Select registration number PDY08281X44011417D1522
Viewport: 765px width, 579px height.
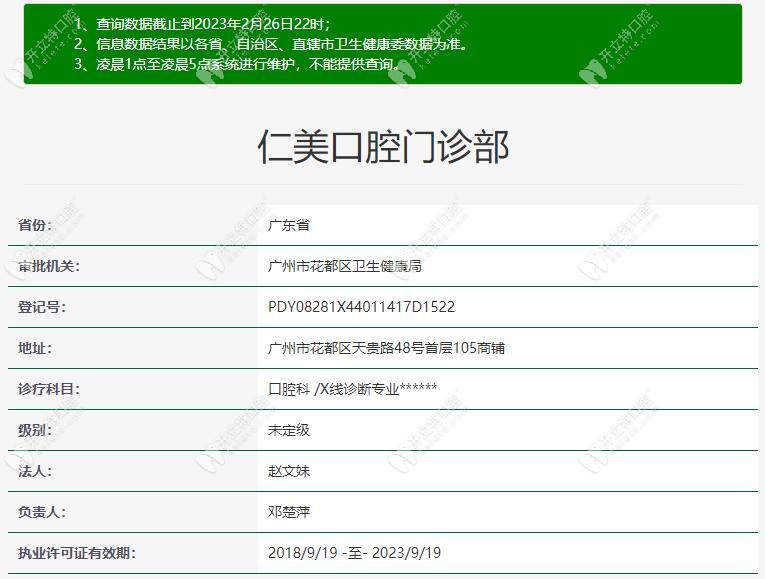361,307
